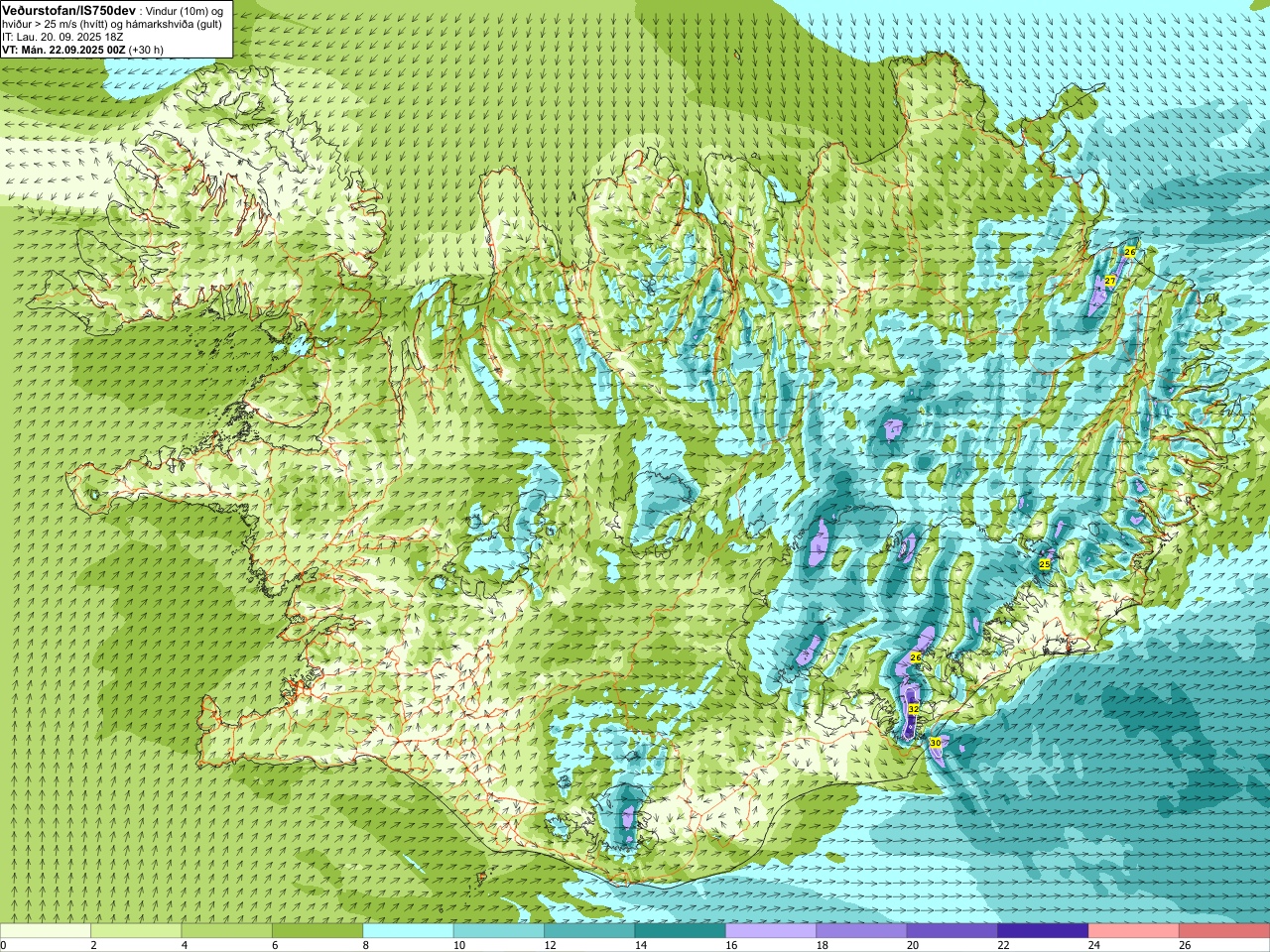1270x952 pixels.
Task: Select the purple 18–20 m/s legend swatch
Action: [x=861, y=931]
